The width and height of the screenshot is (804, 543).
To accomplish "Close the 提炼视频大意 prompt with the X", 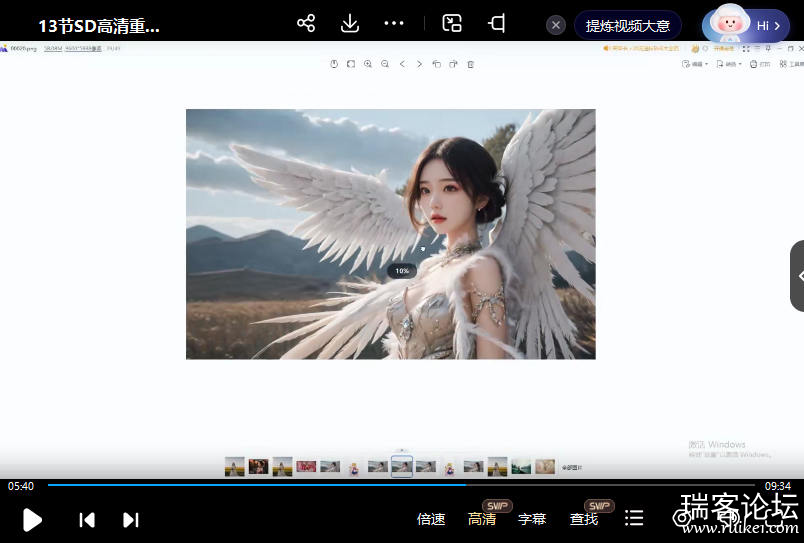I will [x=556, y=25].
